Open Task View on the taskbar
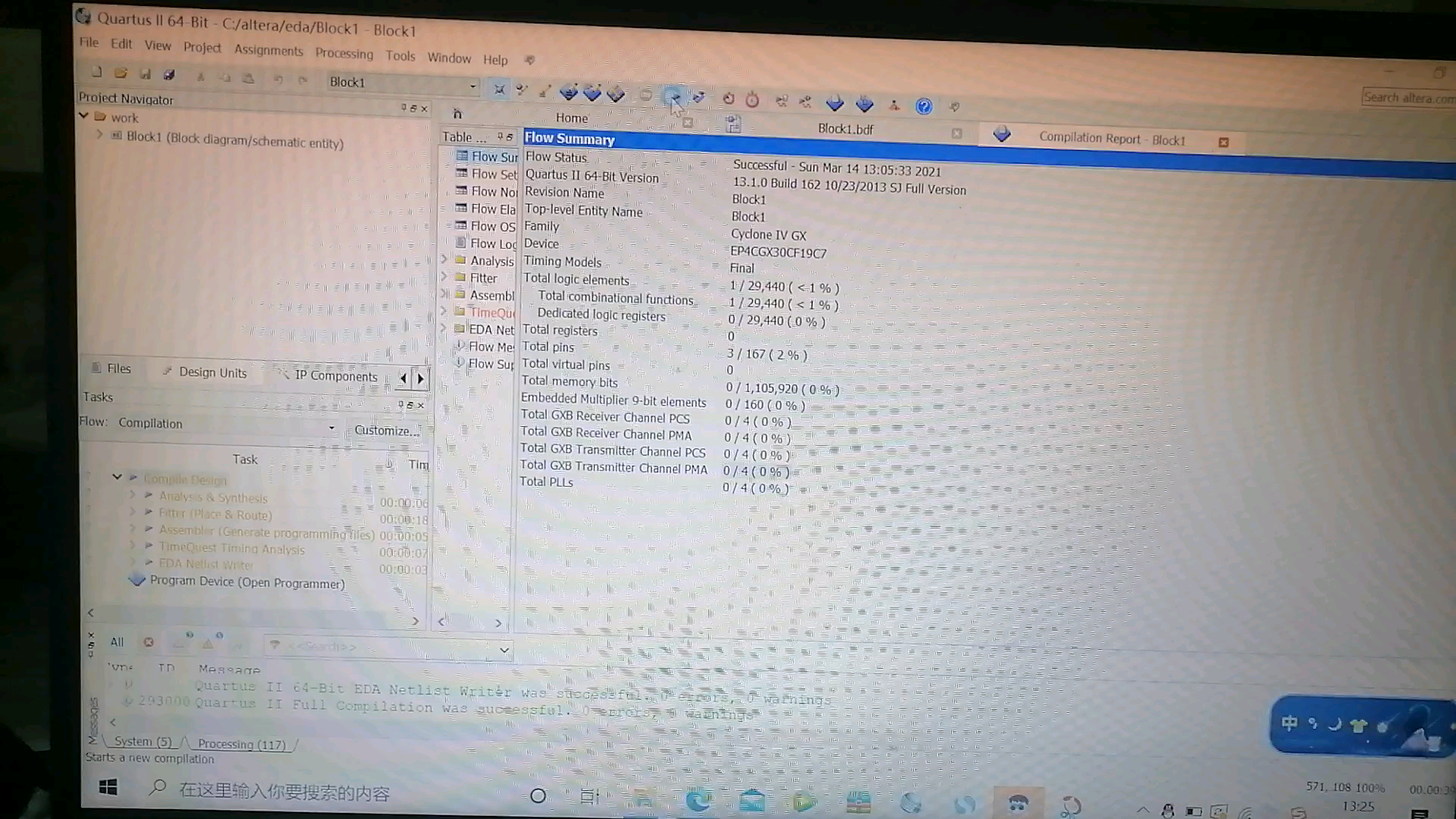This screenshot has height=819, width=1456. point(589,797)
